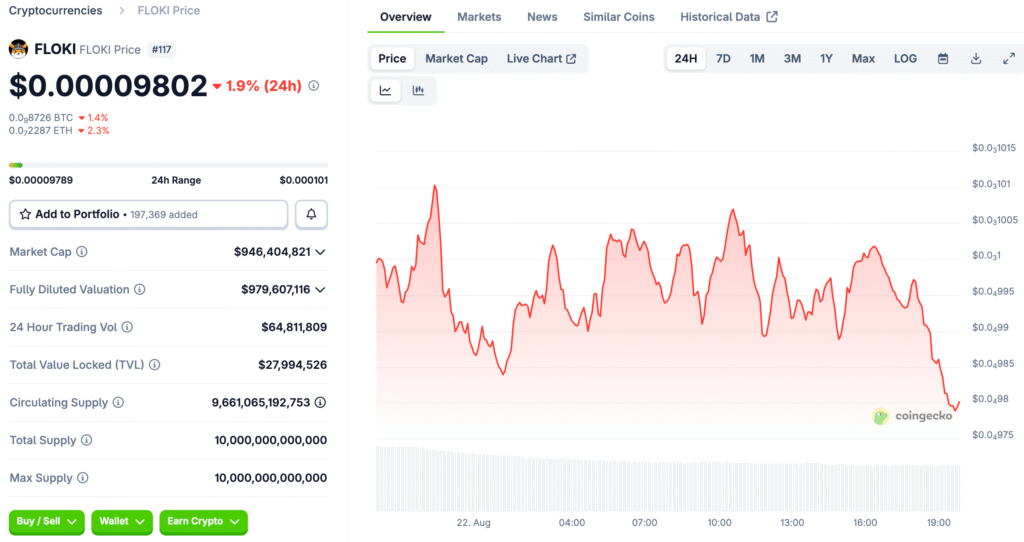
Task: Click the FLOKI Price breadcrumb
Action: point(168,10)
